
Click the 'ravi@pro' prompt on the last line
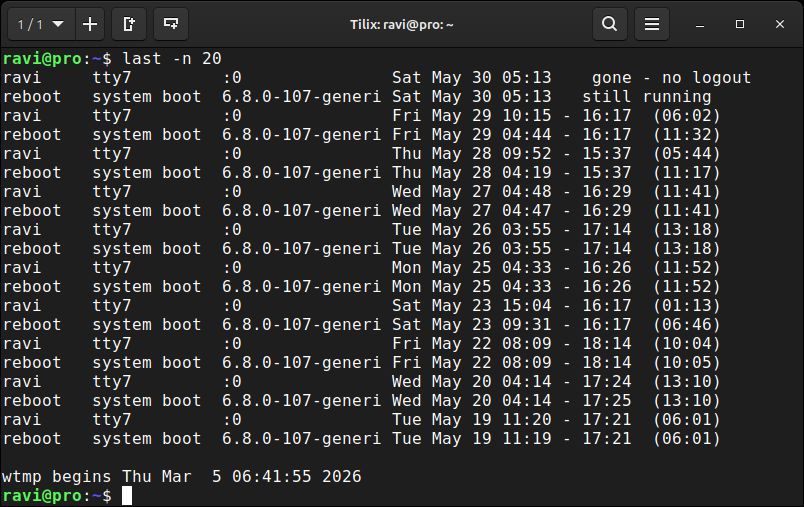pyautogui.click(x=42, y=496)
